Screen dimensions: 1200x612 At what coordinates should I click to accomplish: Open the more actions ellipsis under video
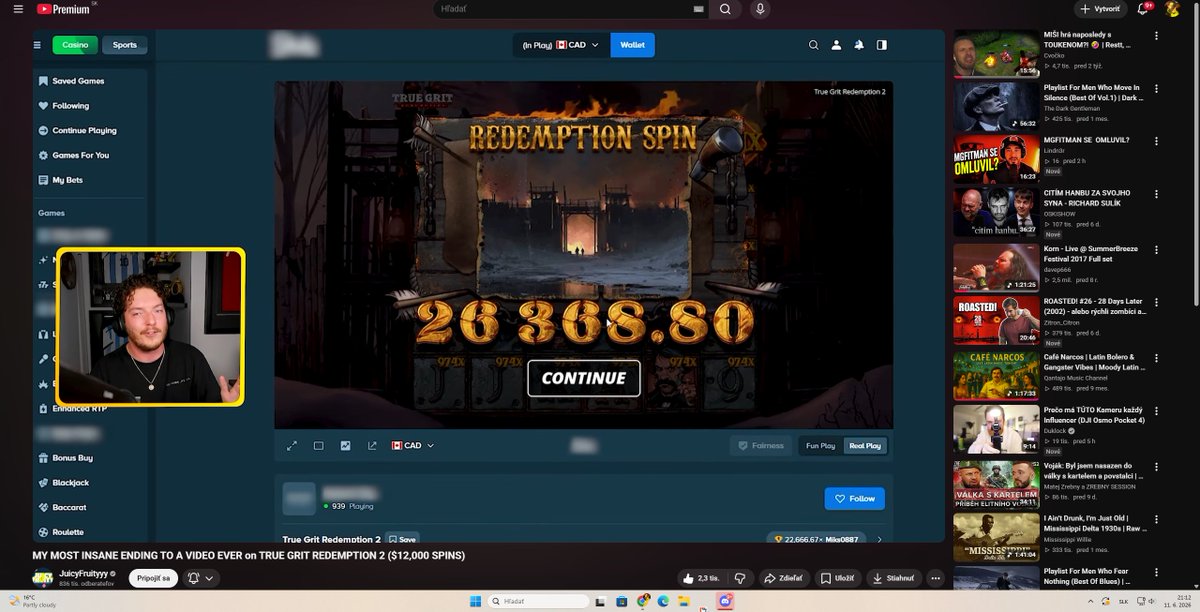(935, 578)
